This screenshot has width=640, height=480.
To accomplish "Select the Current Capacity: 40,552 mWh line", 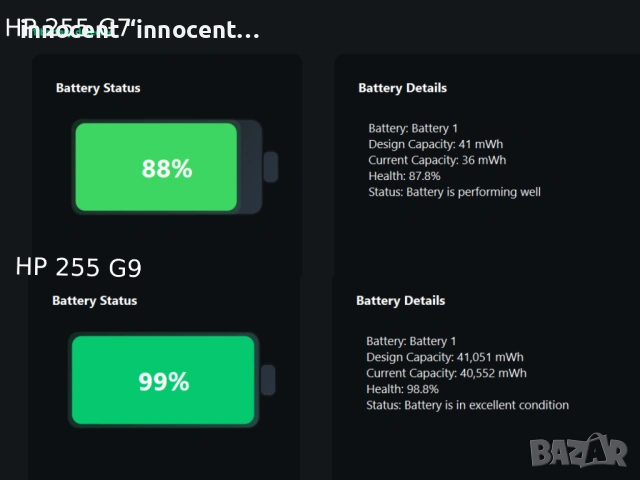I will [446, 373].
